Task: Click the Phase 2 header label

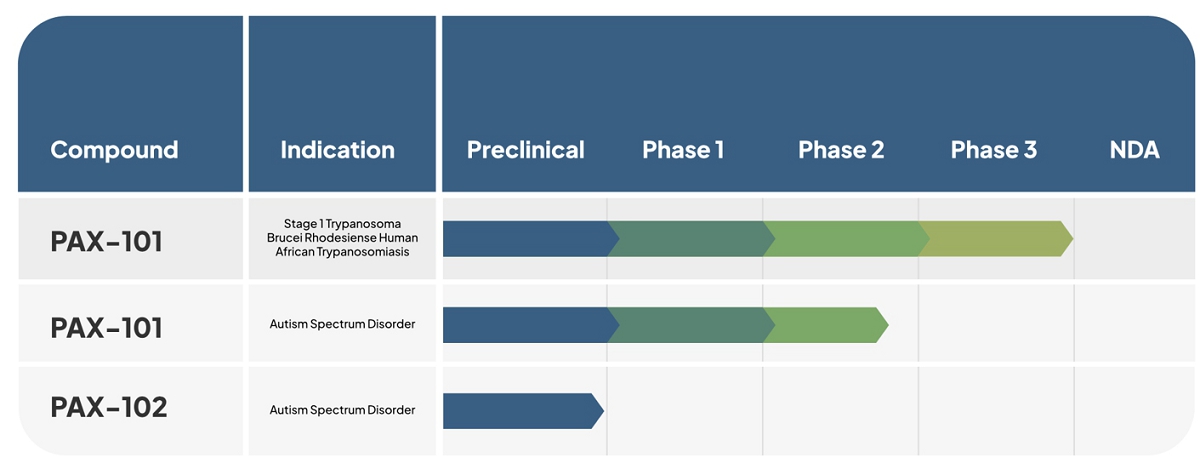Action: click(x=841, y=150)
